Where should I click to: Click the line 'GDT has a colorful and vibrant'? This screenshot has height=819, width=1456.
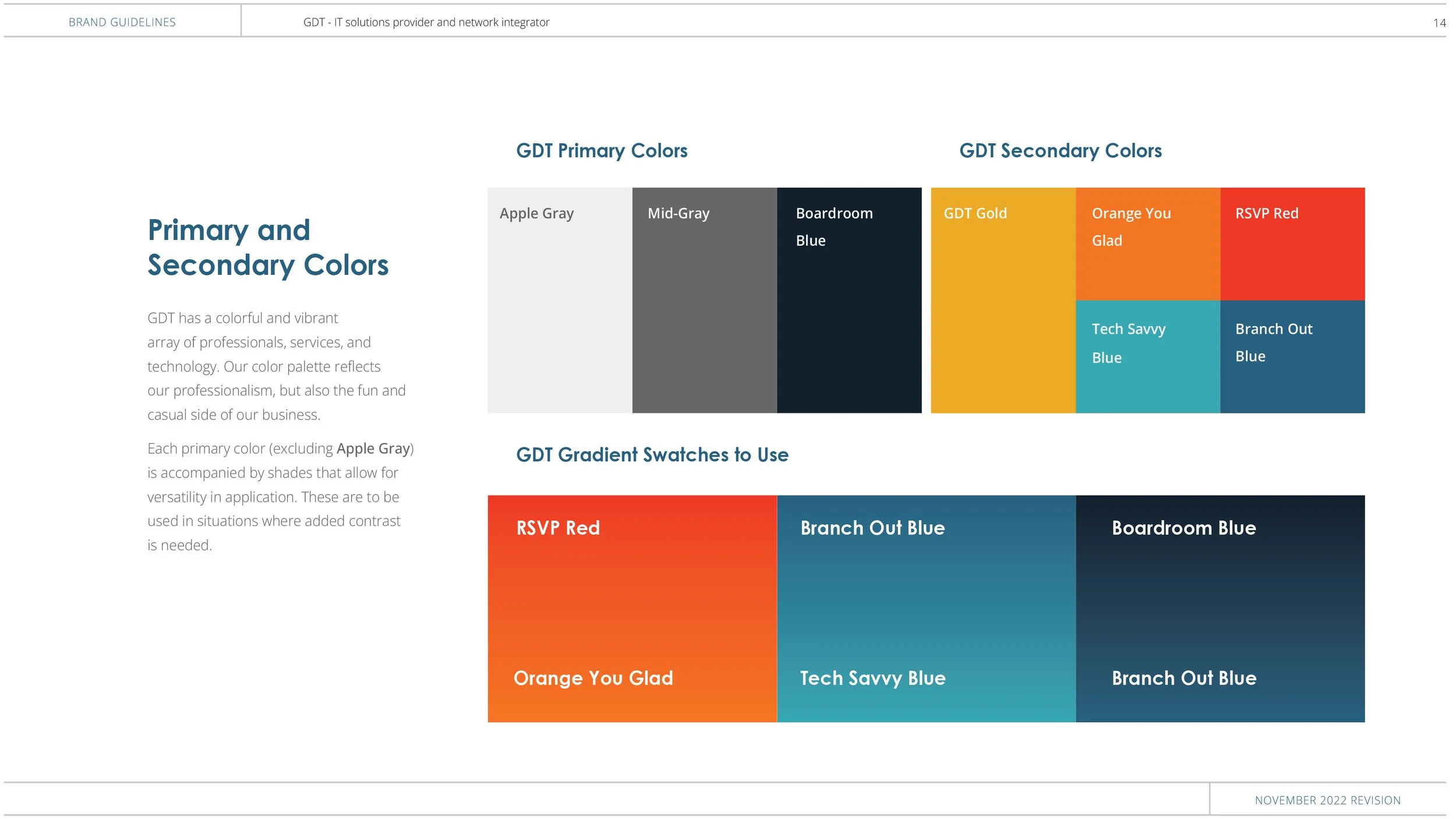[242, 318]
